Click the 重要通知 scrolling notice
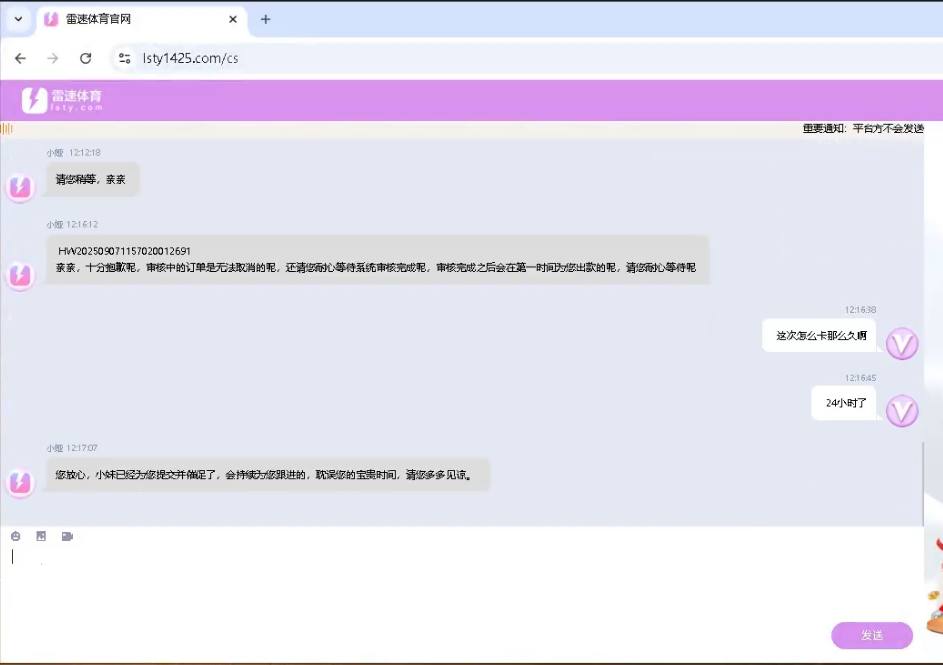Viewport: 943px width, 665px height. pos(862,129)
